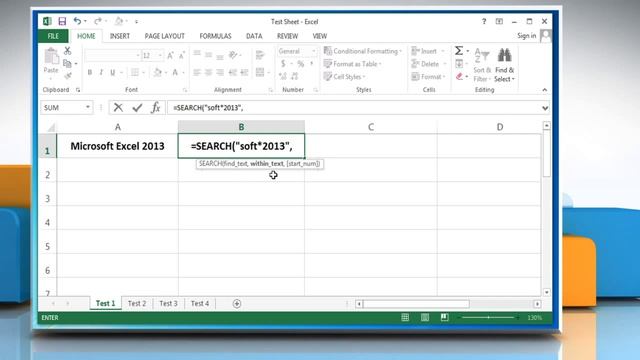
Task: Click the horizontal scrollbar thumb
Action: (x=416, y=304)
